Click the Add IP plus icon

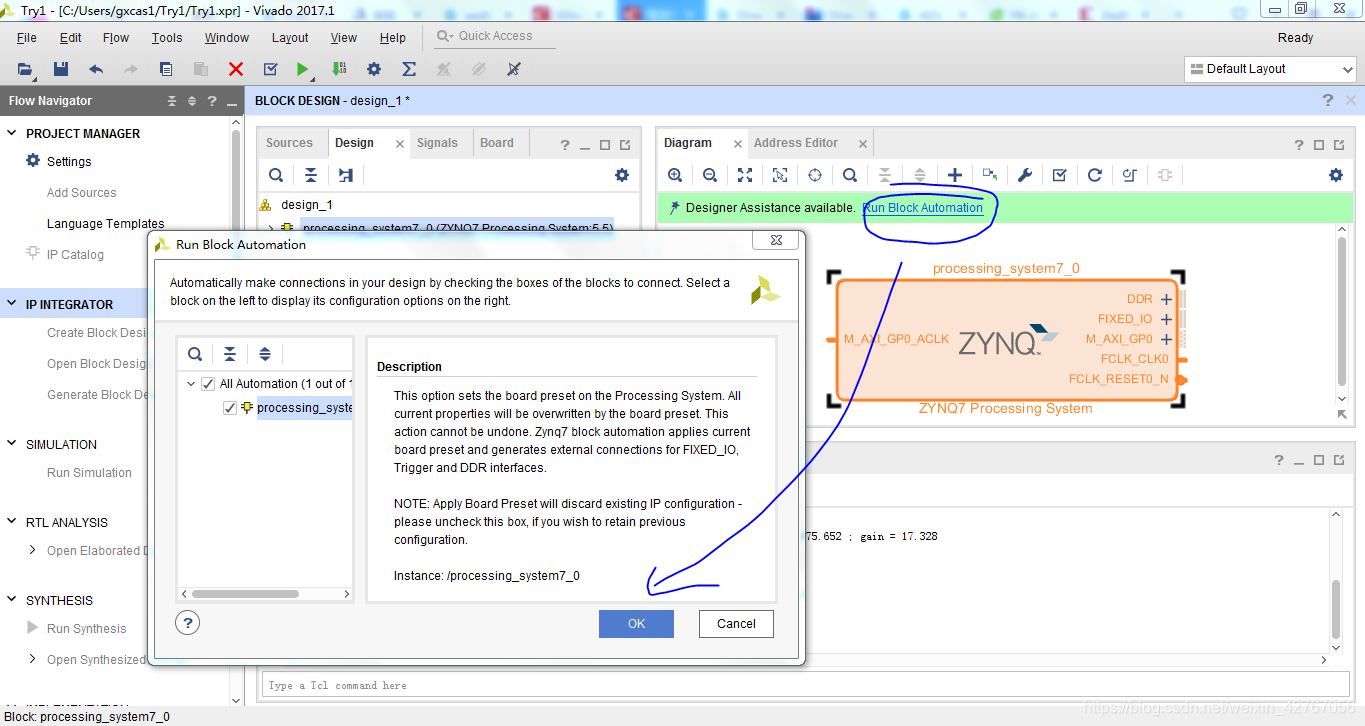coord(955,175)
